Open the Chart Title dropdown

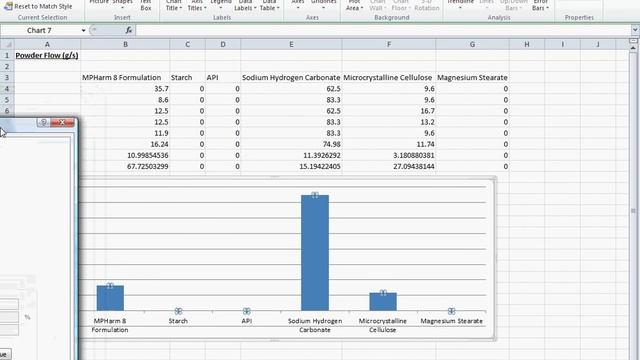point(173,5)
